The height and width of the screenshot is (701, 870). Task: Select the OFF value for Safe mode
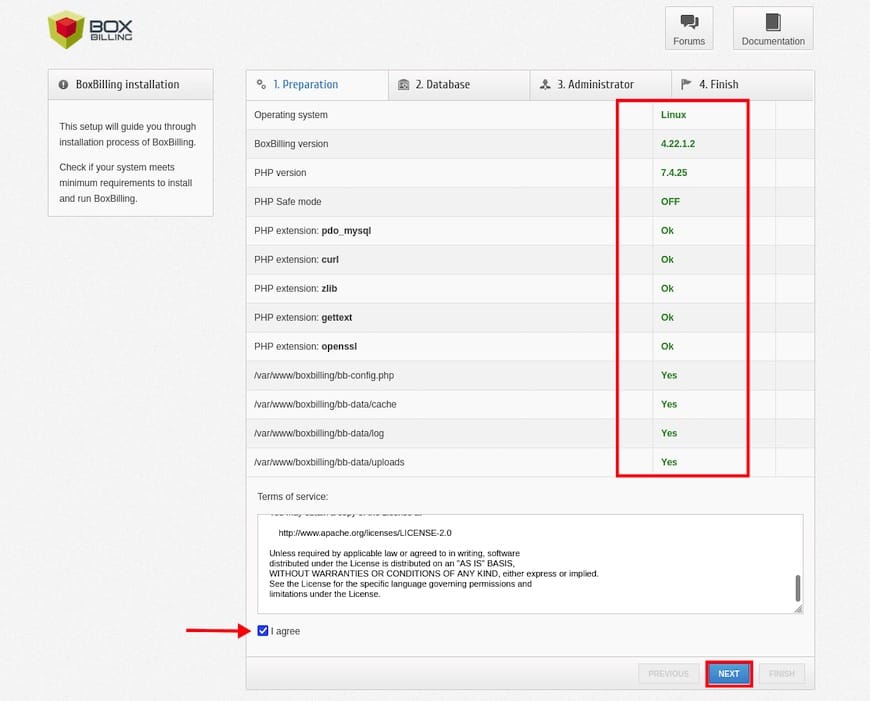click(x=670, y=201)
